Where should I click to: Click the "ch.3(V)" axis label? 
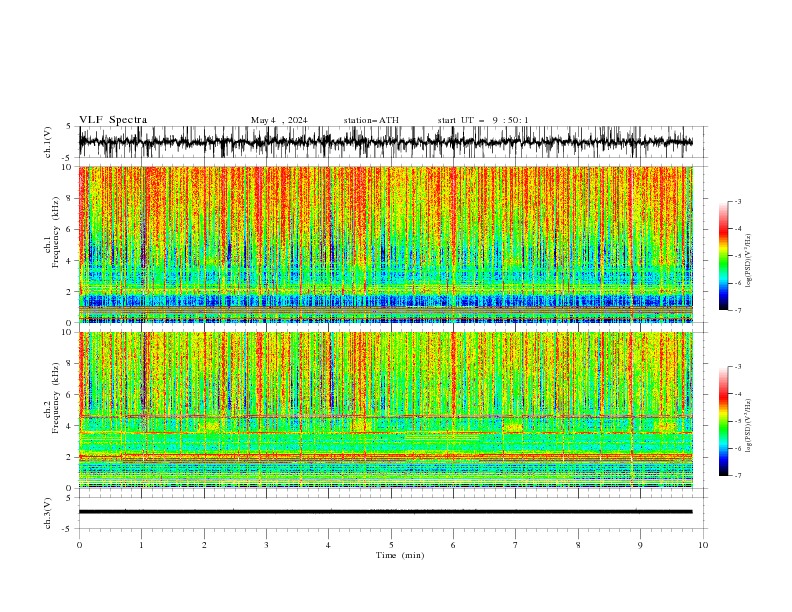(x=48, y=513)
